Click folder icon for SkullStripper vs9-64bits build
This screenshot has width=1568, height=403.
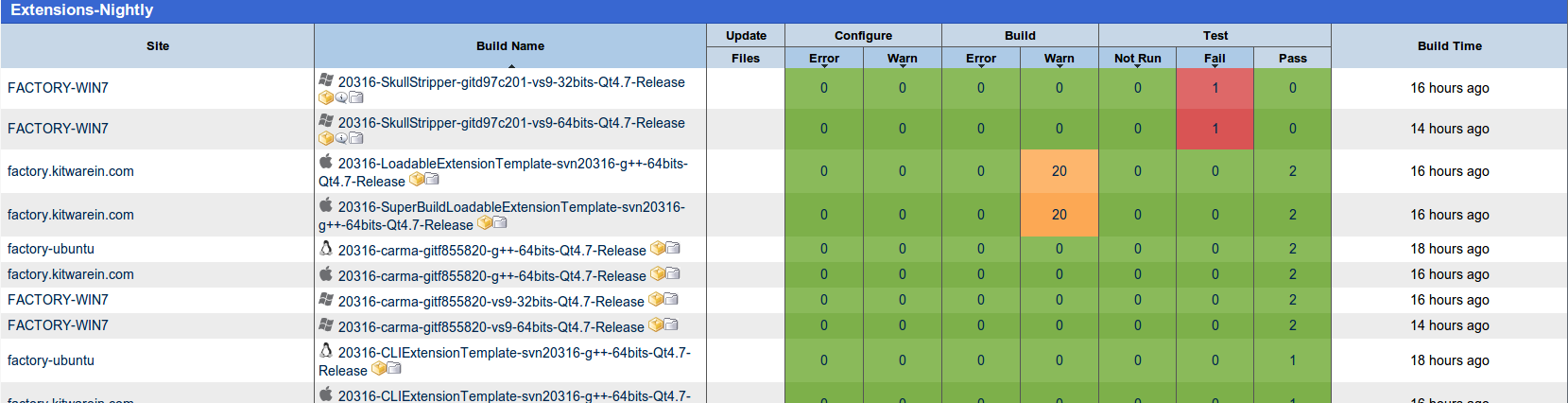356,138
